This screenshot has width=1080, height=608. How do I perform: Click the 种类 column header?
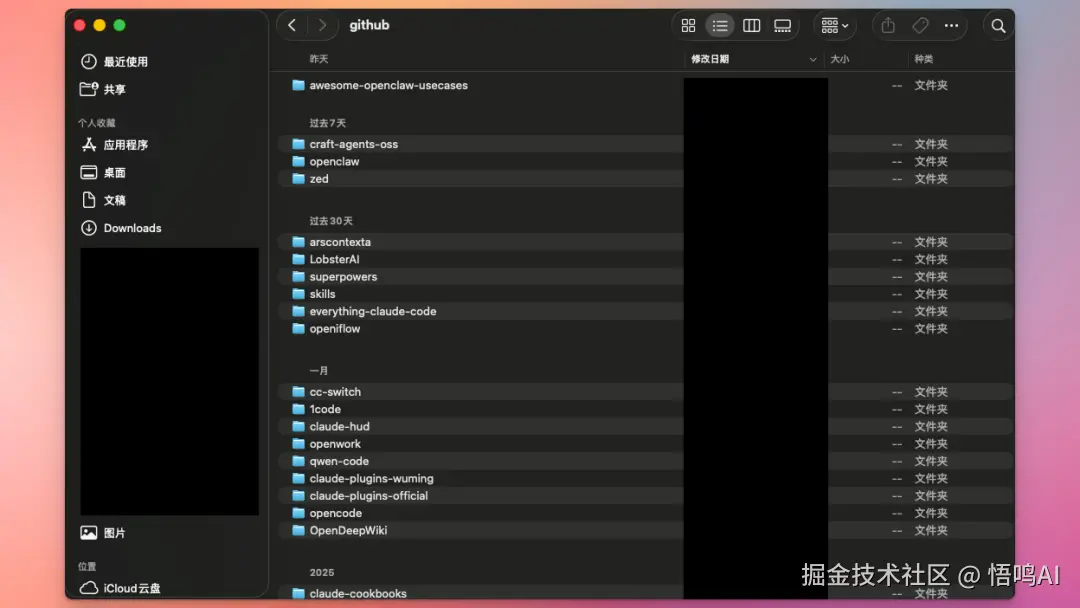tap(924, 59)
